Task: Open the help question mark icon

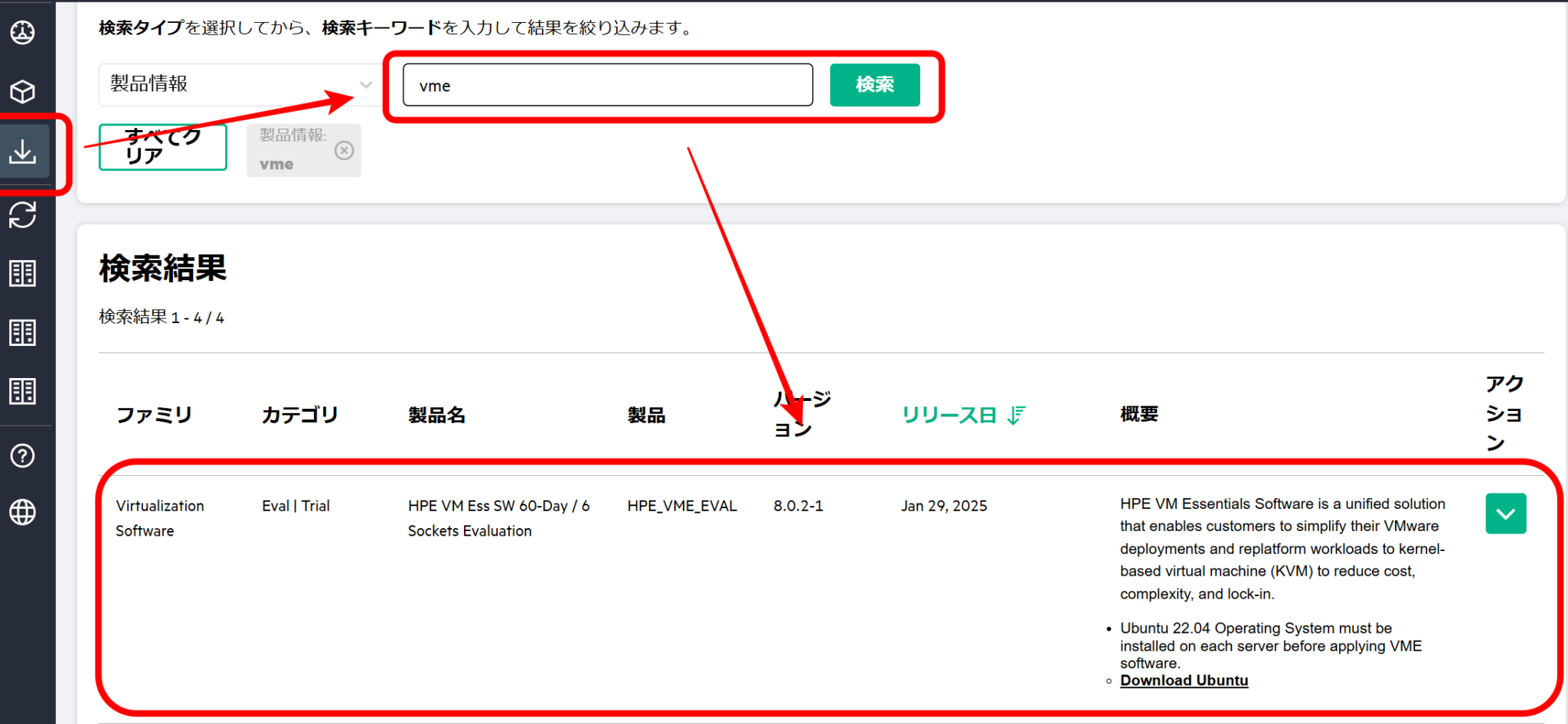Action: pyautogui.click(x=23, y=455)
